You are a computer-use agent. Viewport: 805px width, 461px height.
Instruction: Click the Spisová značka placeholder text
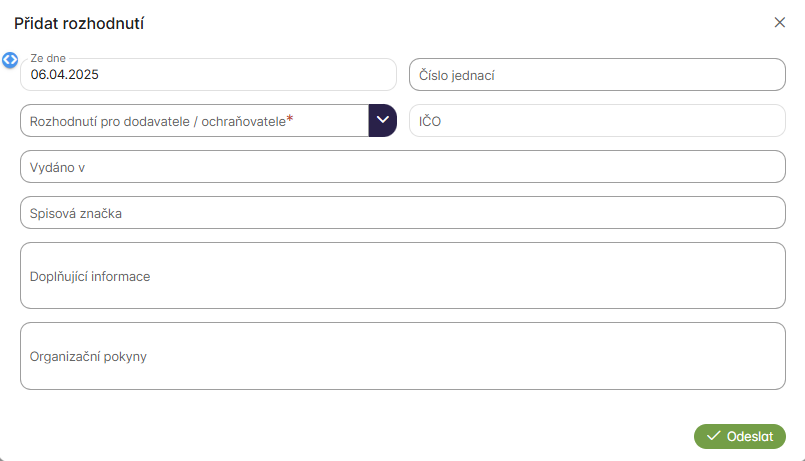pos(76,213)
